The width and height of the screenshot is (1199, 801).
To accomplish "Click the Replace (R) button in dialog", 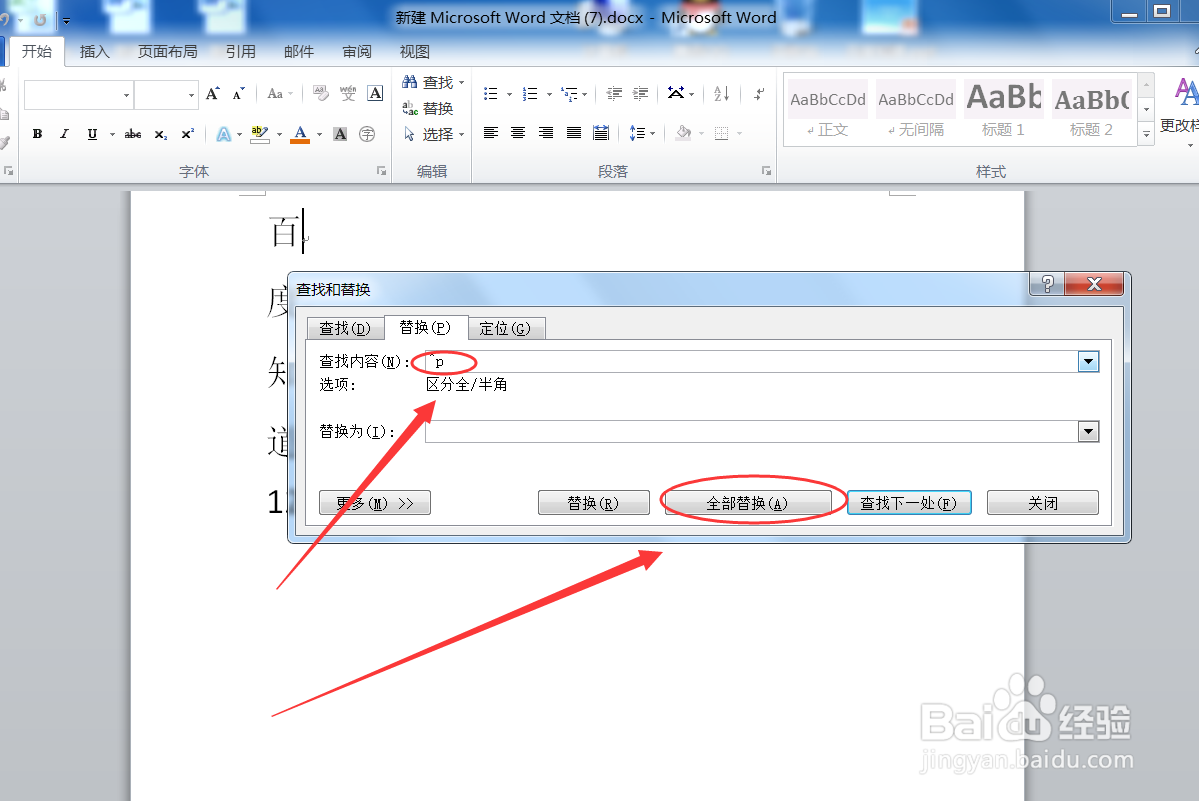I will (593, 503).
